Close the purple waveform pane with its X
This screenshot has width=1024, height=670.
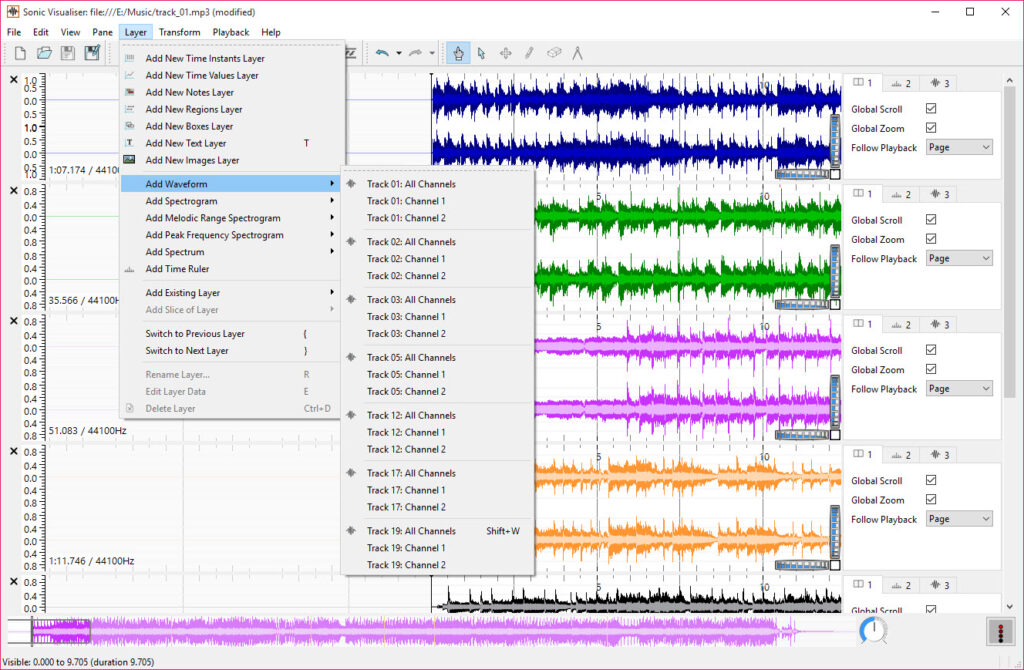click(x=14, y=321)
